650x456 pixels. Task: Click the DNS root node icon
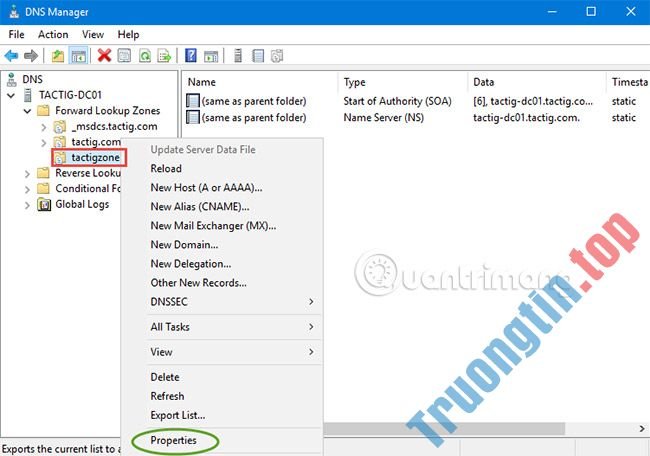tap(12, 79)
